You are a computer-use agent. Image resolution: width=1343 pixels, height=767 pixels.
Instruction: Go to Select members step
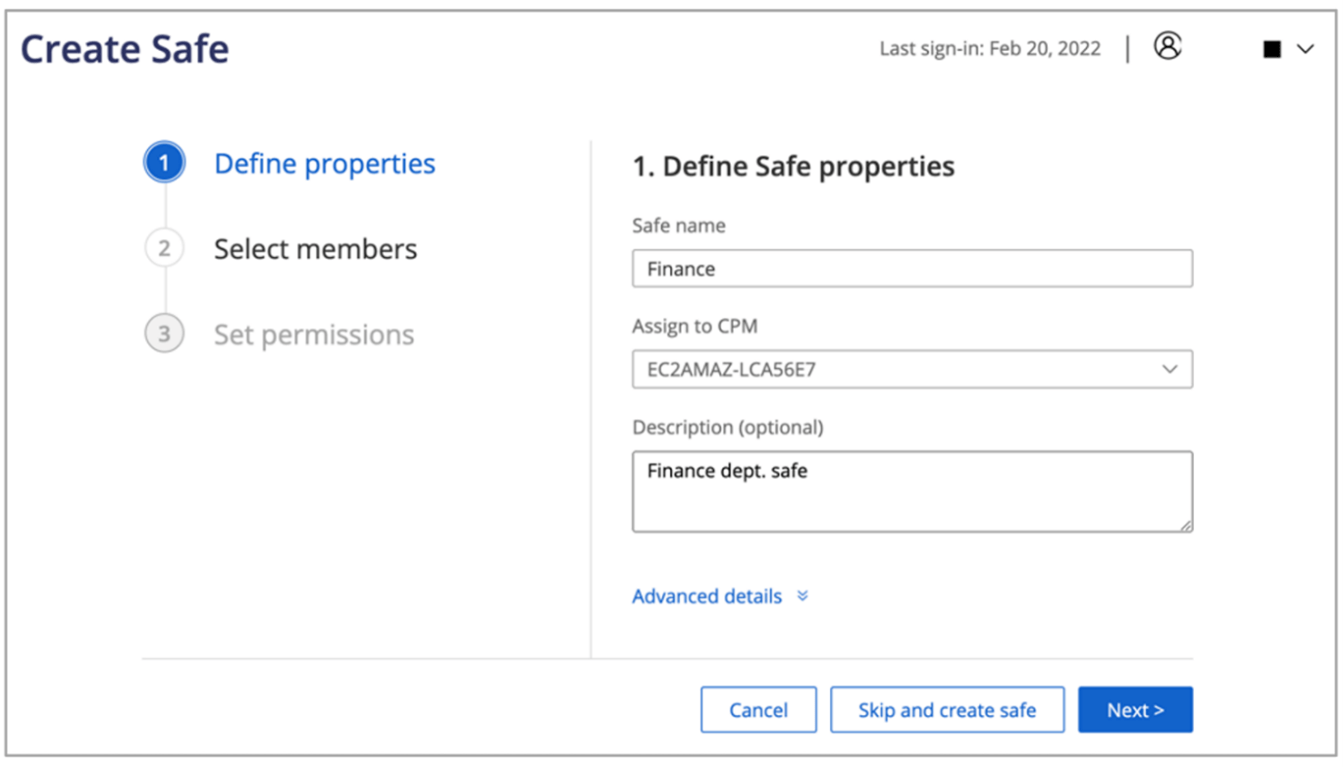315,249
